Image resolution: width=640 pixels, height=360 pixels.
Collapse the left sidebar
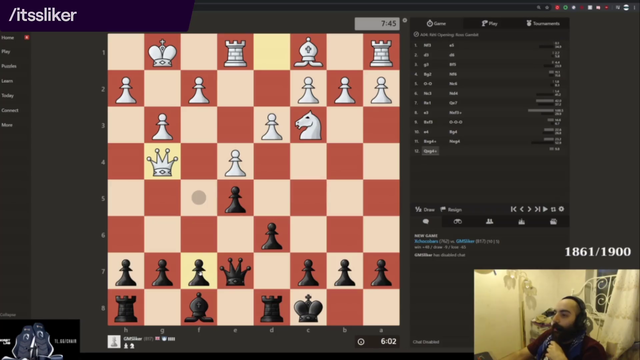click(8, 315)
